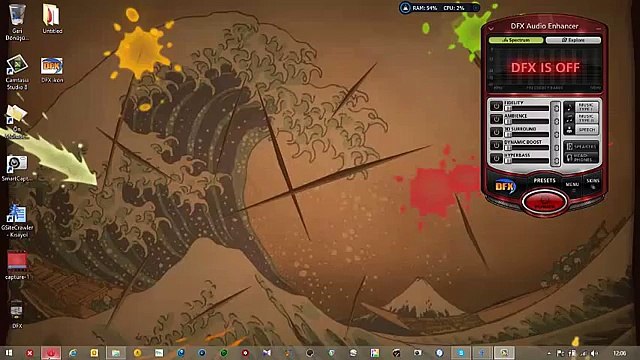Click the Dynamic Boost slider handle
640x360 pixels.
pos(508,148)
